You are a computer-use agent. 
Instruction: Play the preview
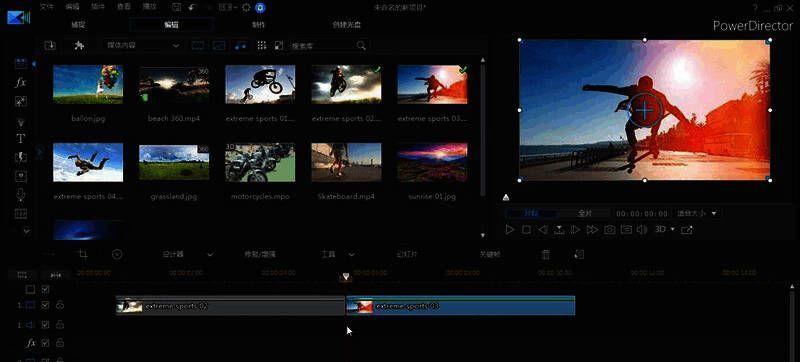click(x=509, y=229)
